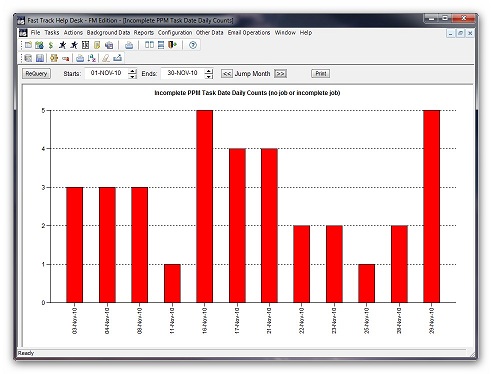Click the green dollar sign toolbar icon
This screenshot has height=374, width=492.
pos(51,45)
